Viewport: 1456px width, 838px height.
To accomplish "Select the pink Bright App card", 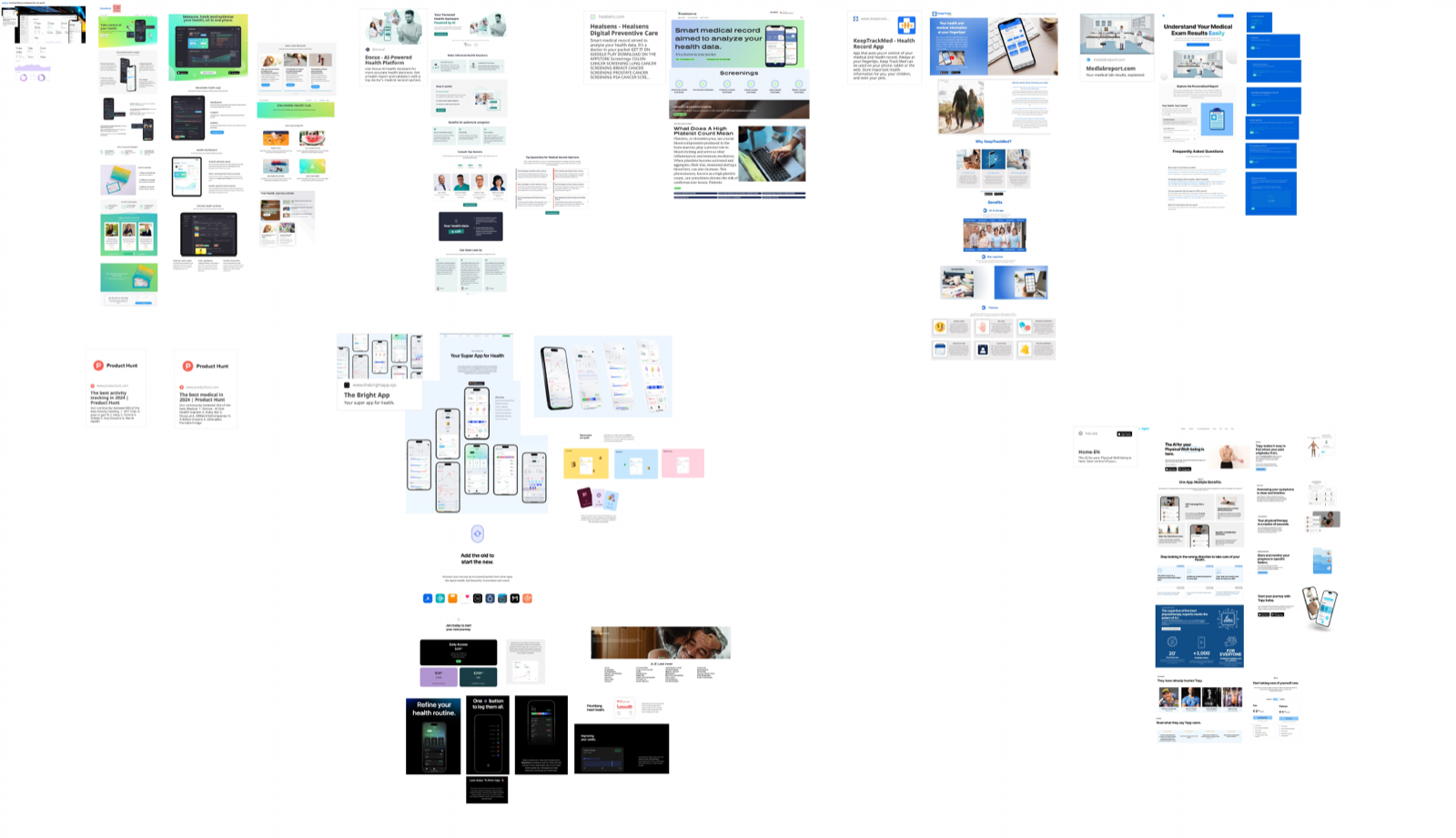I will 682,463.
